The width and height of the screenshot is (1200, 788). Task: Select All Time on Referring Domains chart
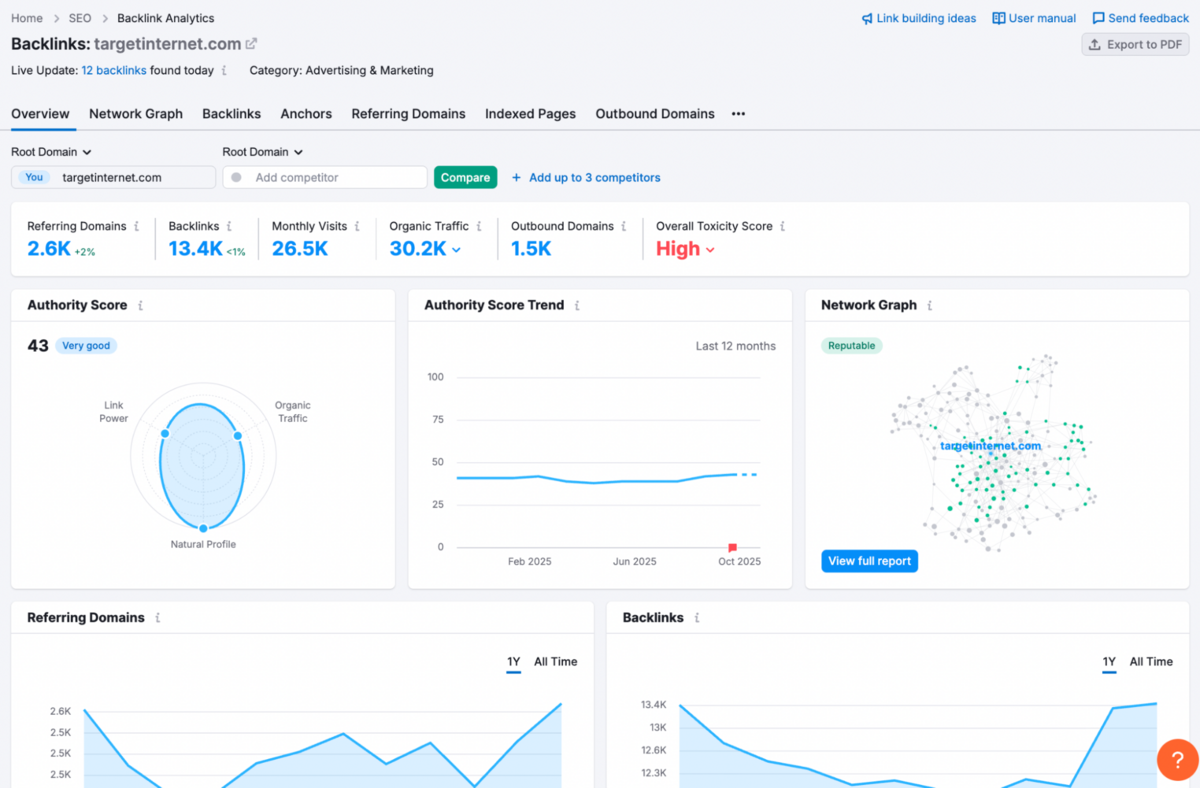pyautogui.click(x=555, y=662)
